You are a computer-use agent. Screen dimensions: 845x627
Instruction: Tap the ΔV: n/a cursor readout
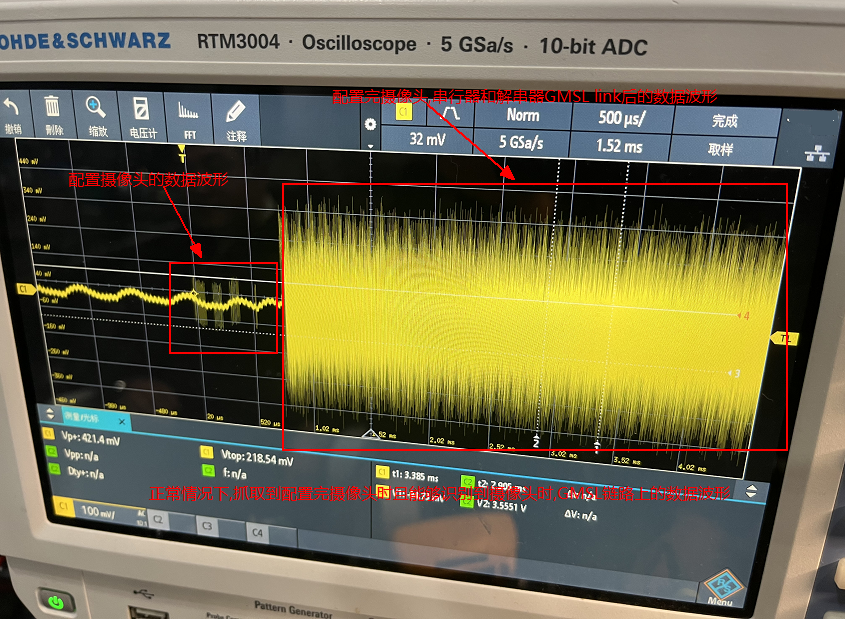(x=581, y=515)
